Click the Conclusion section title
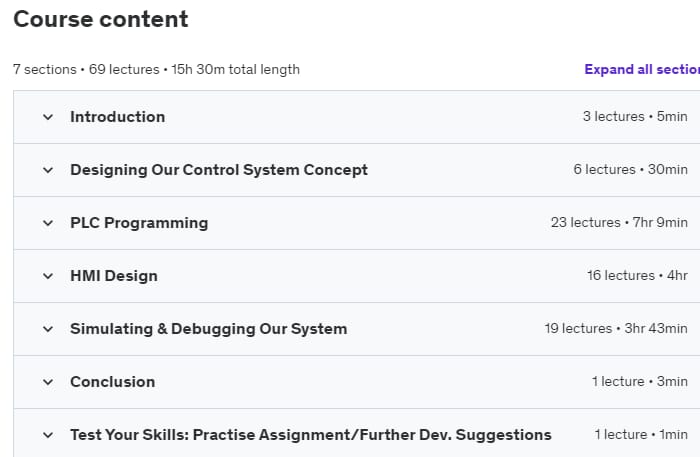Screen dimensions: 700x457 (112, 382)
